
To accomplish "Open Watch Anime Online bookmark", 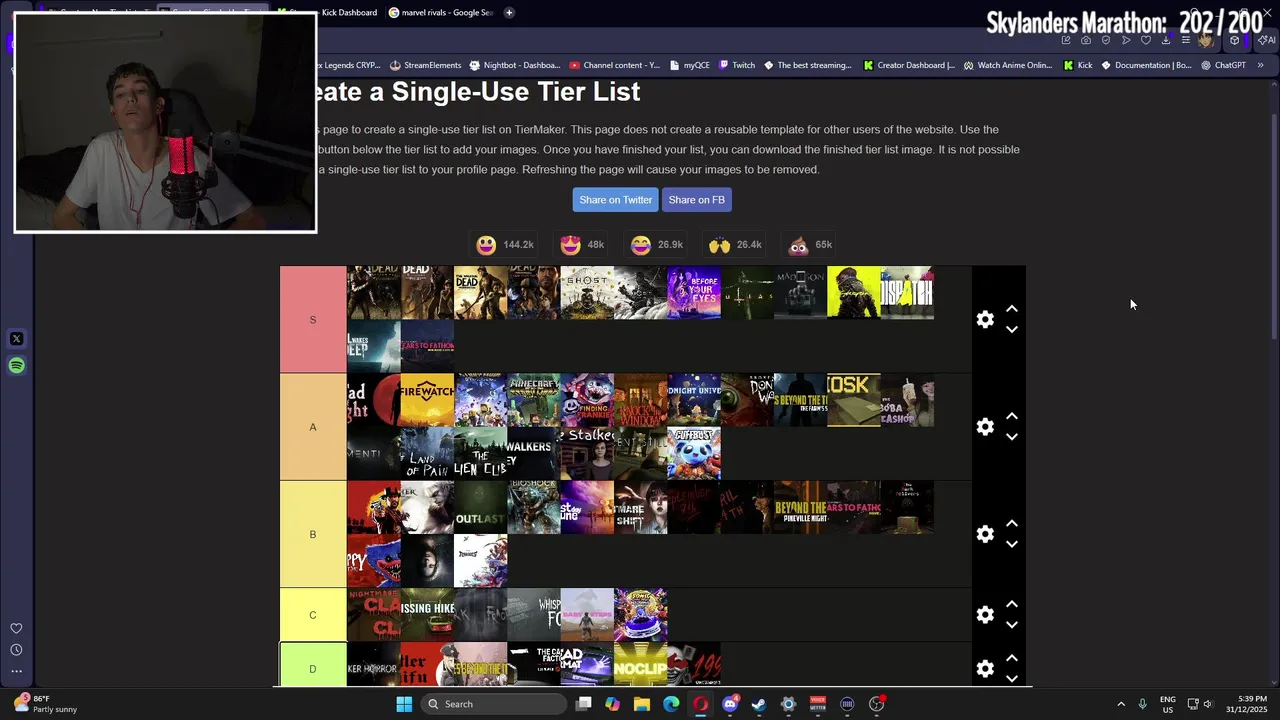I will point(1008,65).
